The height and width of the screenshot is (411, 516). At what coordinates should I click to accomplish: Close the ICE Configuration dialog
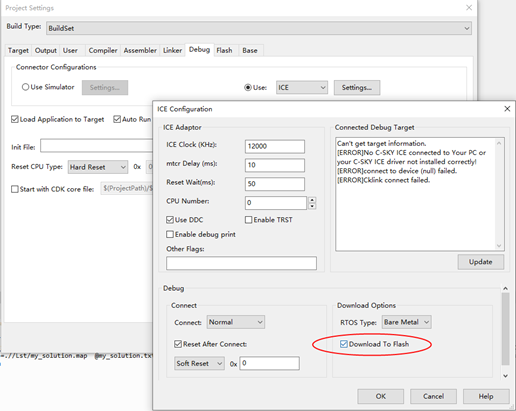coord(507,109)
